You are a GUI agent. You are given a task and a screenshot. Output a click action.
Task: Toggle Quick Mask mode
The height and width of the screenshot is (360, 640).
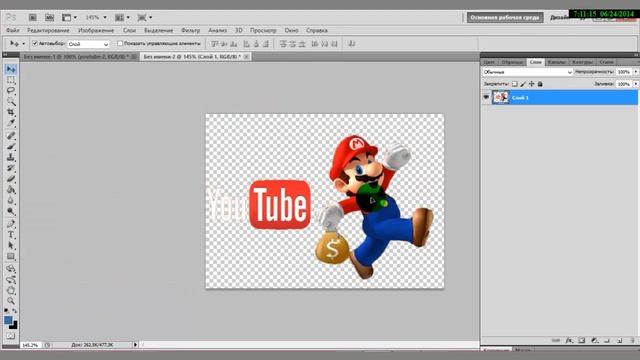pos(11,336)
